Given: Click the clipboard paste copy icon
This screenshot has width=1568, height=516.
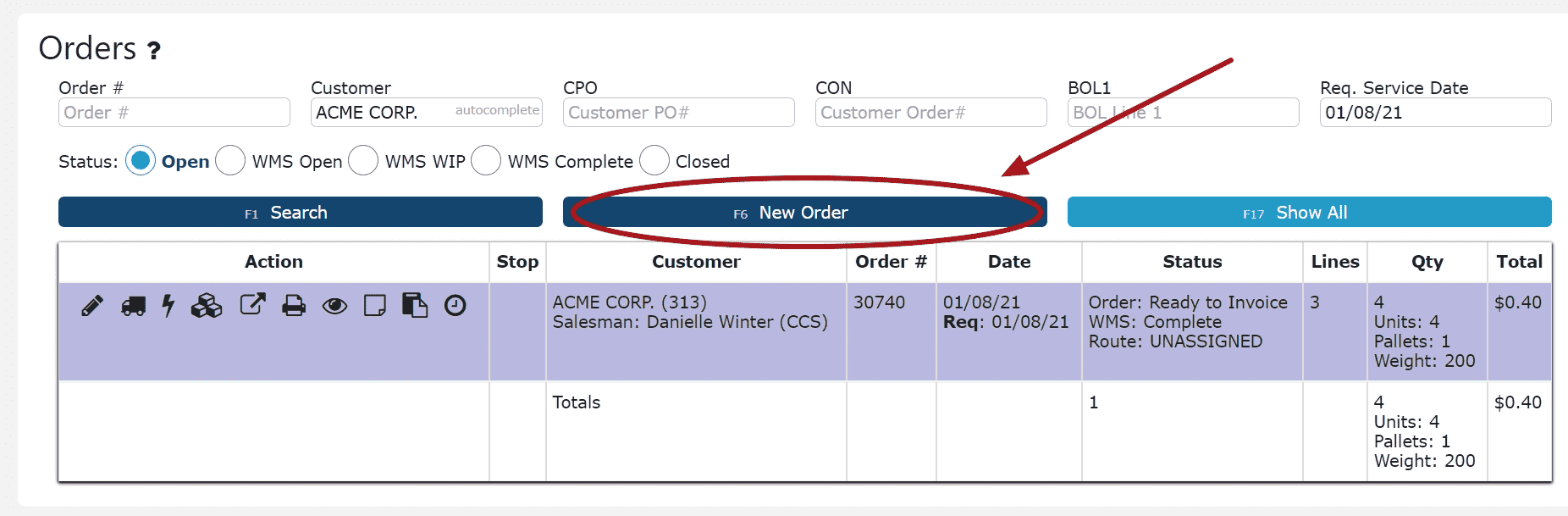Looking at the screenshot, I should [x=415, y=305].
